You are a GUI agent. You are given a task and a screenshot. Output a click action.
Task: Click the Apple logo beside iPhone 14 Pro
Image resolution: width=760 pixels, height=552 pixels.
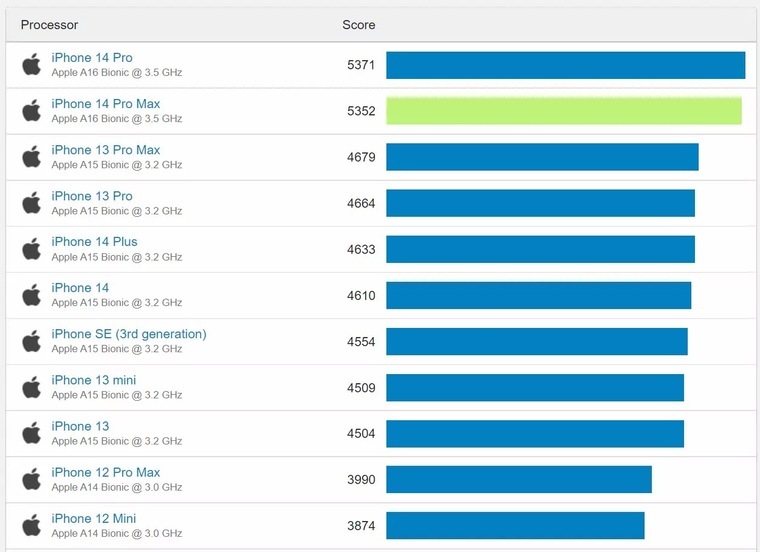pyautogui.click(x=32, y=65)
